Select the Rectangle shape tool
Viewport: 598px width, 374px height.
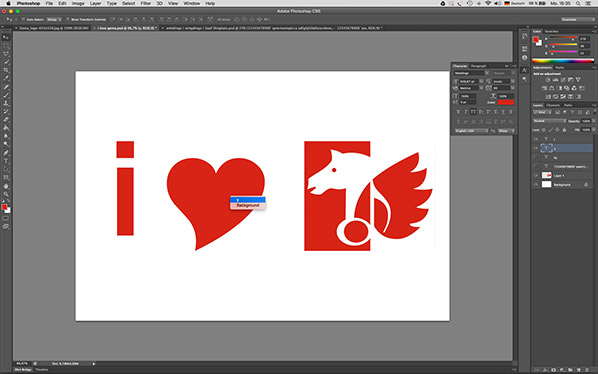(6, 178)
